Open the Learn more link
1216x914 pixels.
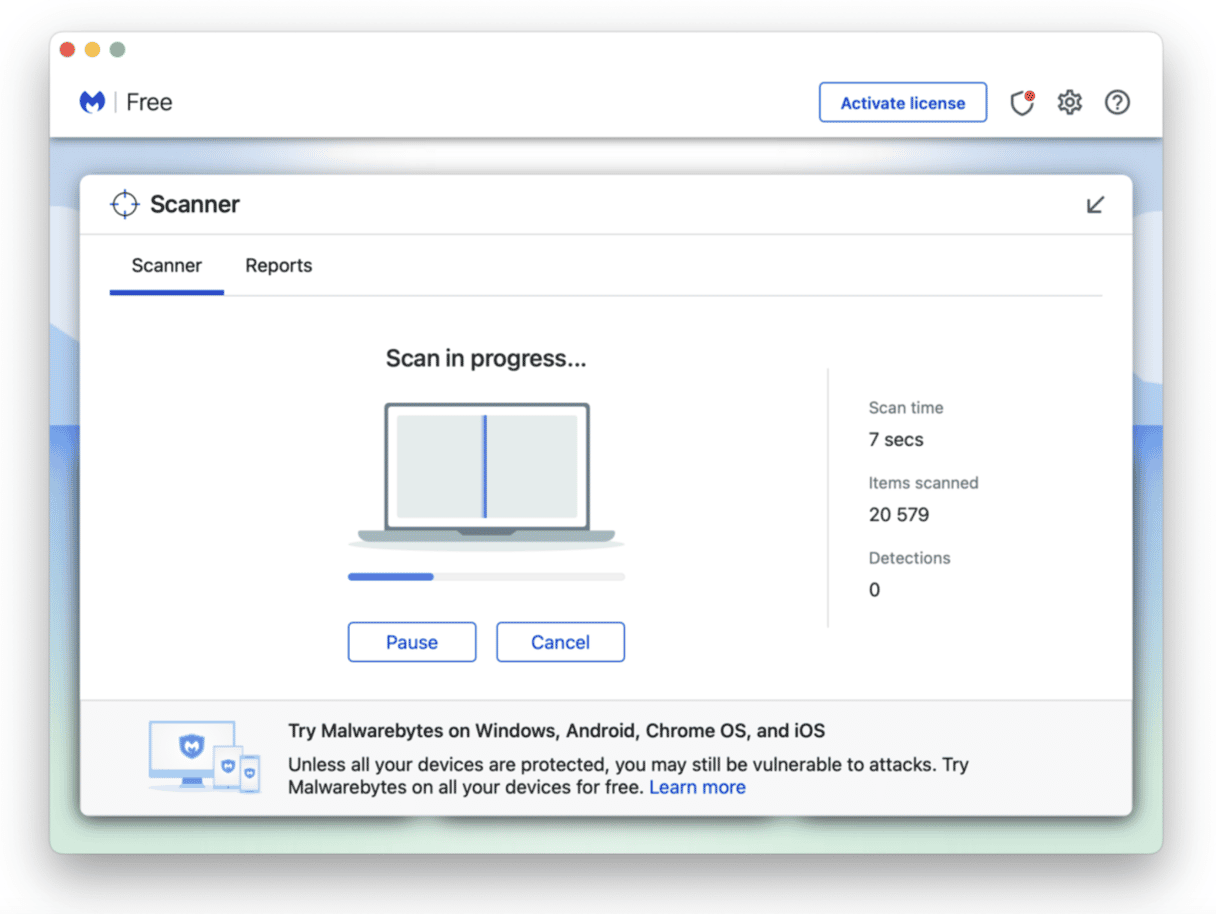(x=697, y=787)
